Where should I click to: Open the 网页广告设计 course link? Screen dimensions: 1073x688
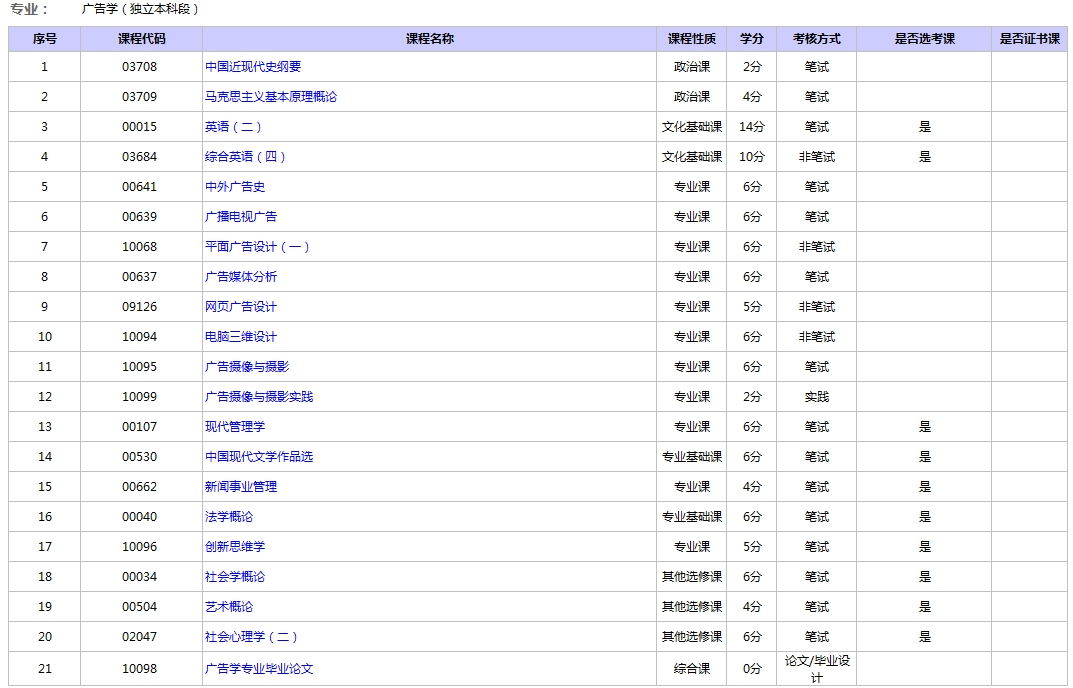pyautogui.click(x=241, y=307)
